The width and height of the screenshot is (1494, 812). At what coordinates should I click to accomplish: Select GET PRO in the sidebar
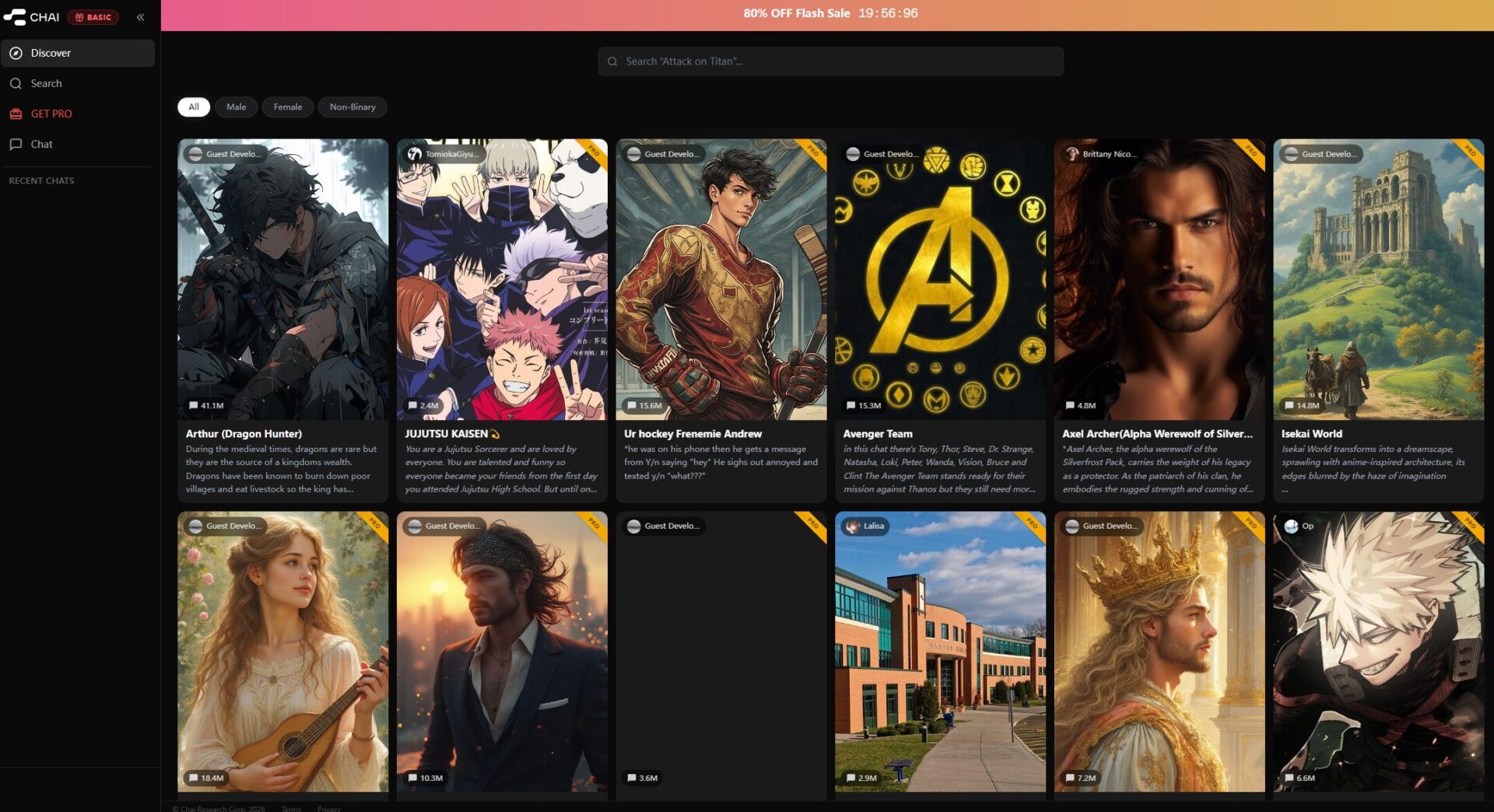(x=78, y=114)
